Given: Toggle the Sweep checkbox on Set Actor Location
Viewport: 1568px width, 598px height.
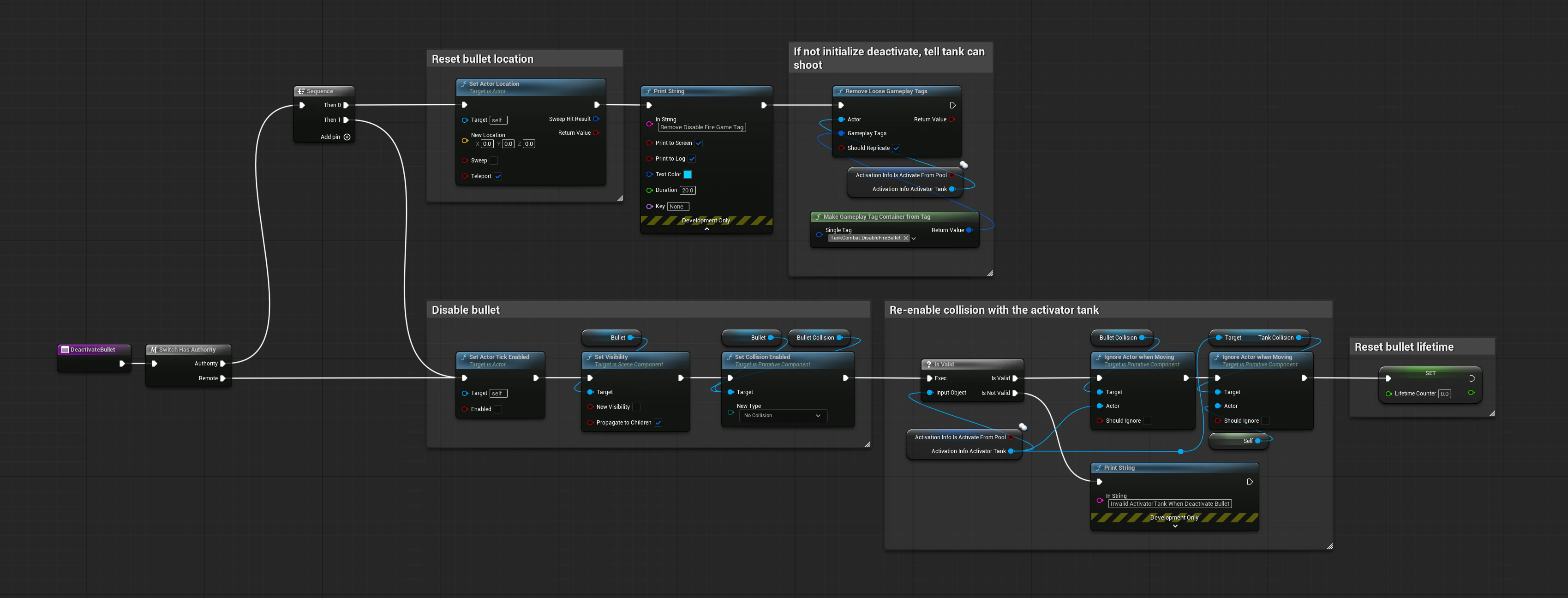Looking at the screenshot, I should [494, 161].
